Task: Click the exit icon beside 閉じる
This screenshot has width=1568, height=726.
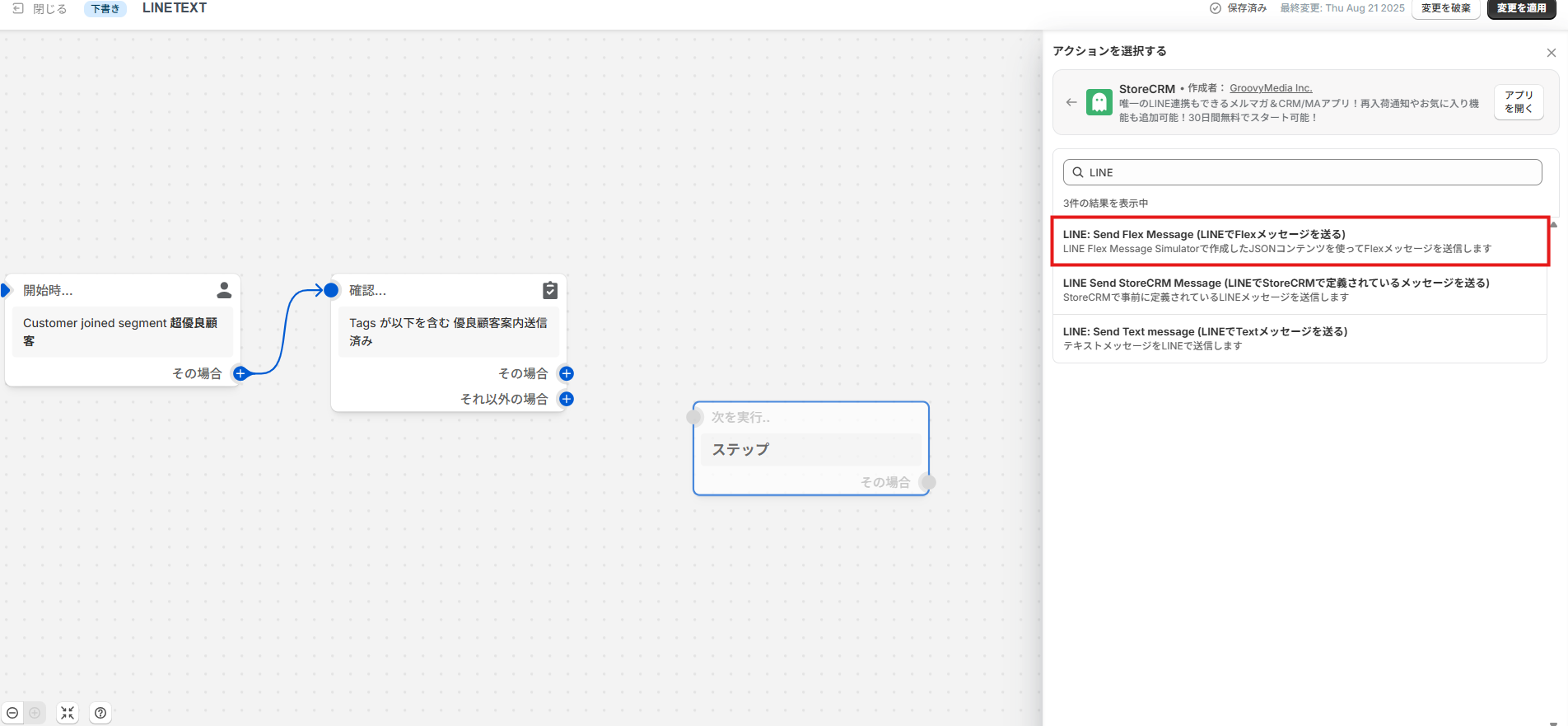Action: 18,8
